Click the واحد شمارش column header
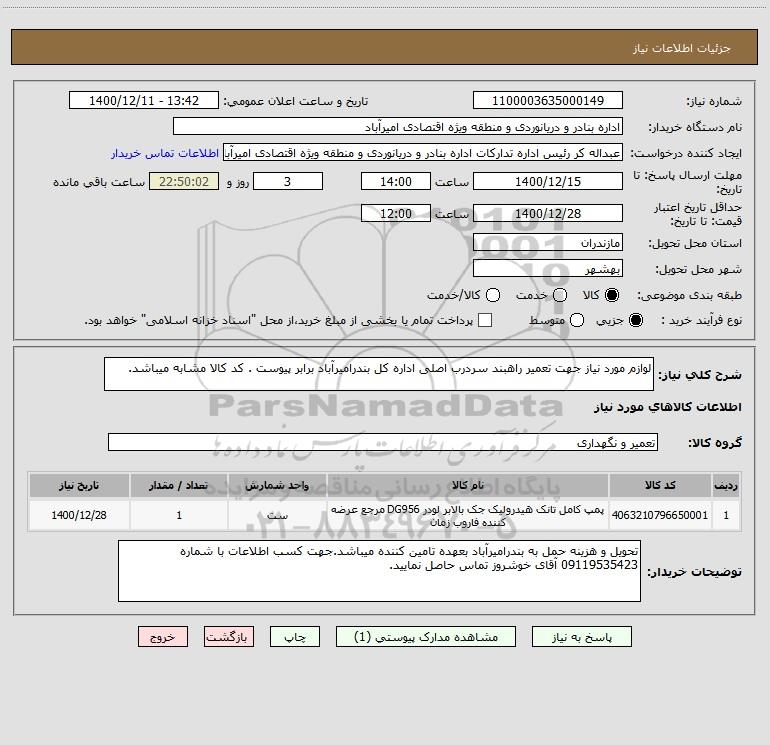Screen dimensions: 770x745 tap(277, 485)
